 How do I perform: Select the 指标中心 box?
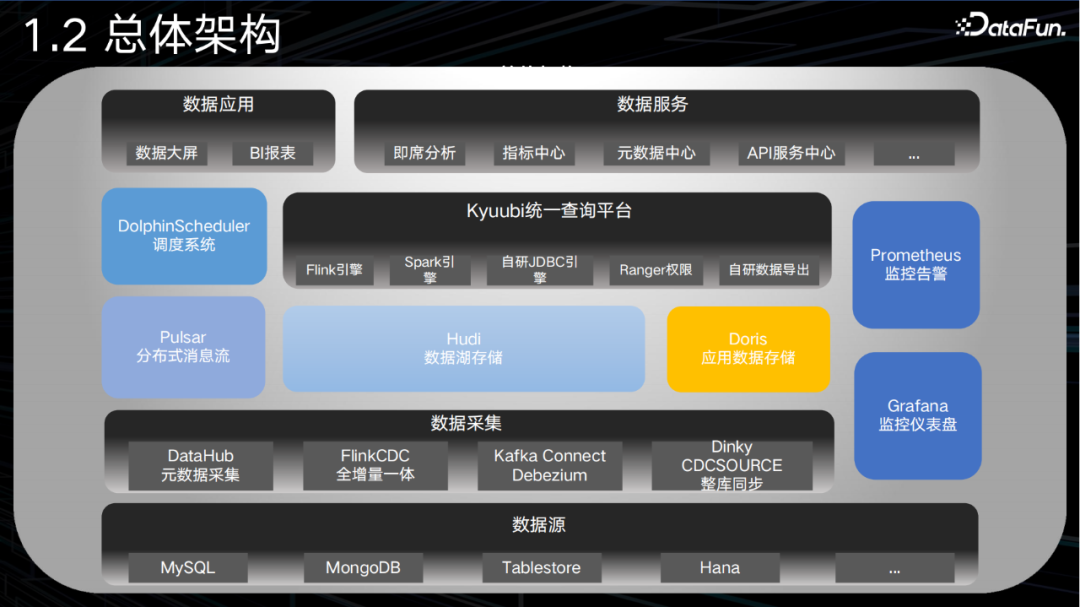[534, 153]
